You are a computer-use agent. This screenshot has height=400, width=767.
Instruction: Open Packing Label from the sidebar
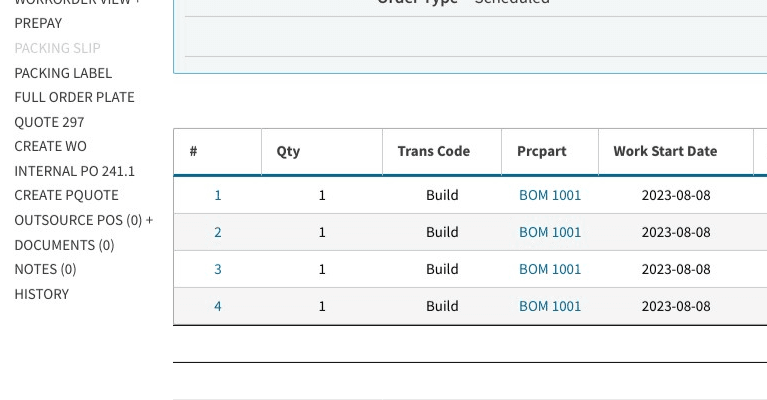click(63, 73)
